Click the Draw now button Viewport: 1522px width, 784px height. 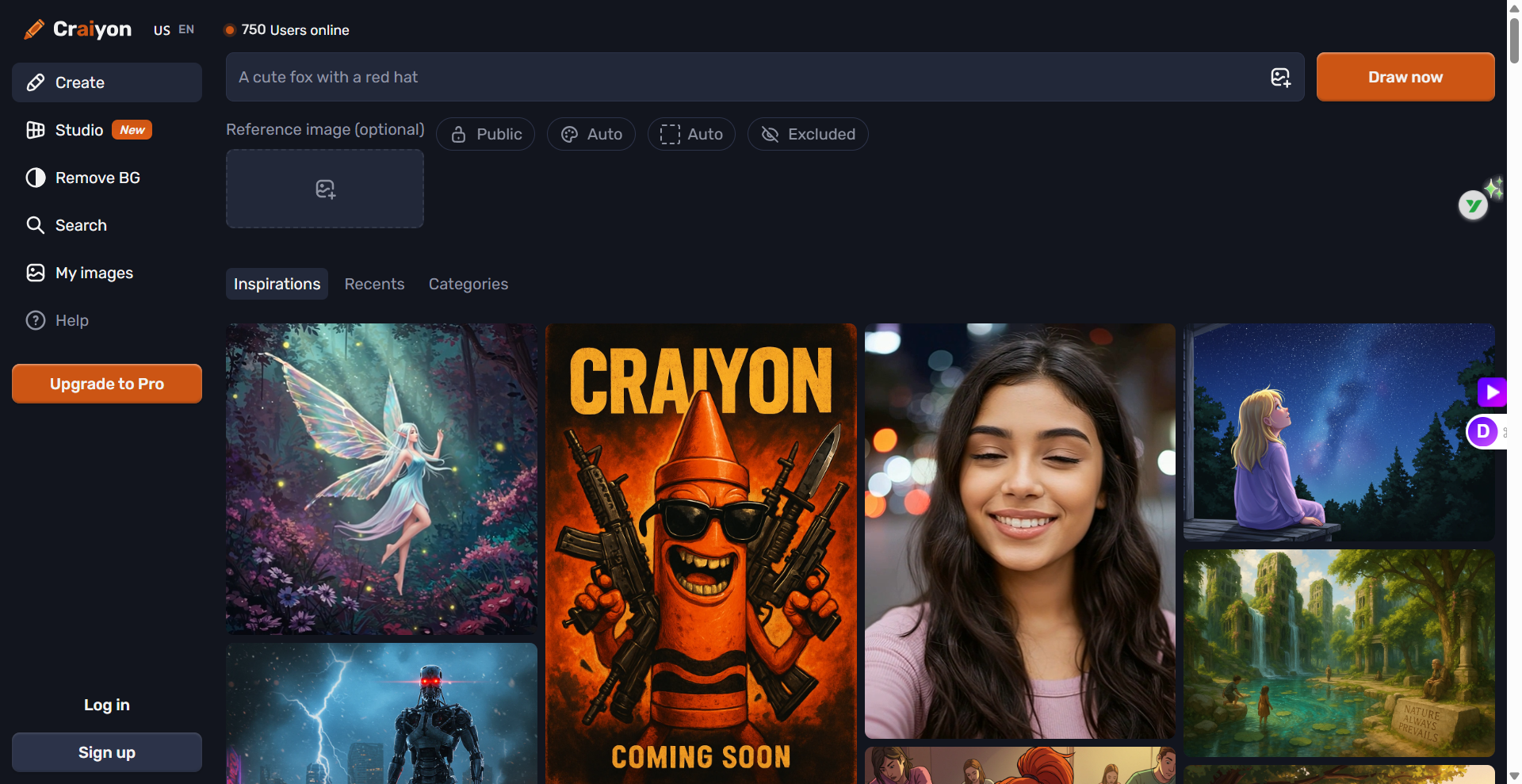tap(1405, 77)
